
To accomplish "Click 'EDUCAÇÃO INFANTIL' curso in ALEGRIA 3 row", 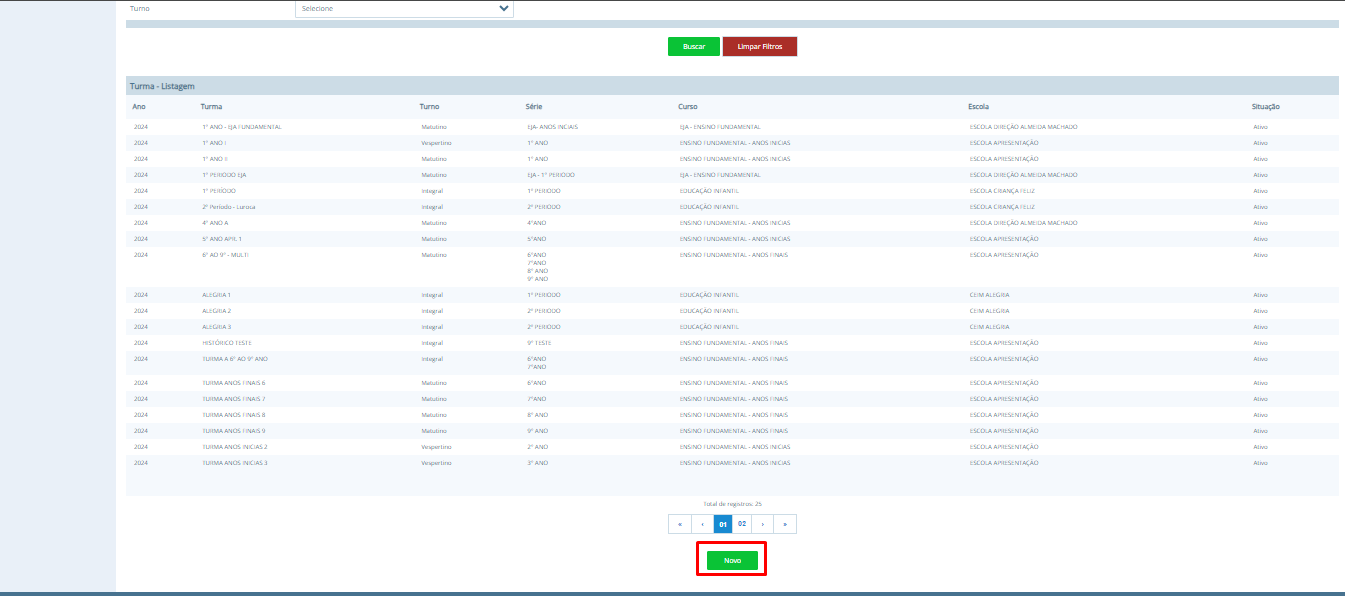I will click(709, 327).
